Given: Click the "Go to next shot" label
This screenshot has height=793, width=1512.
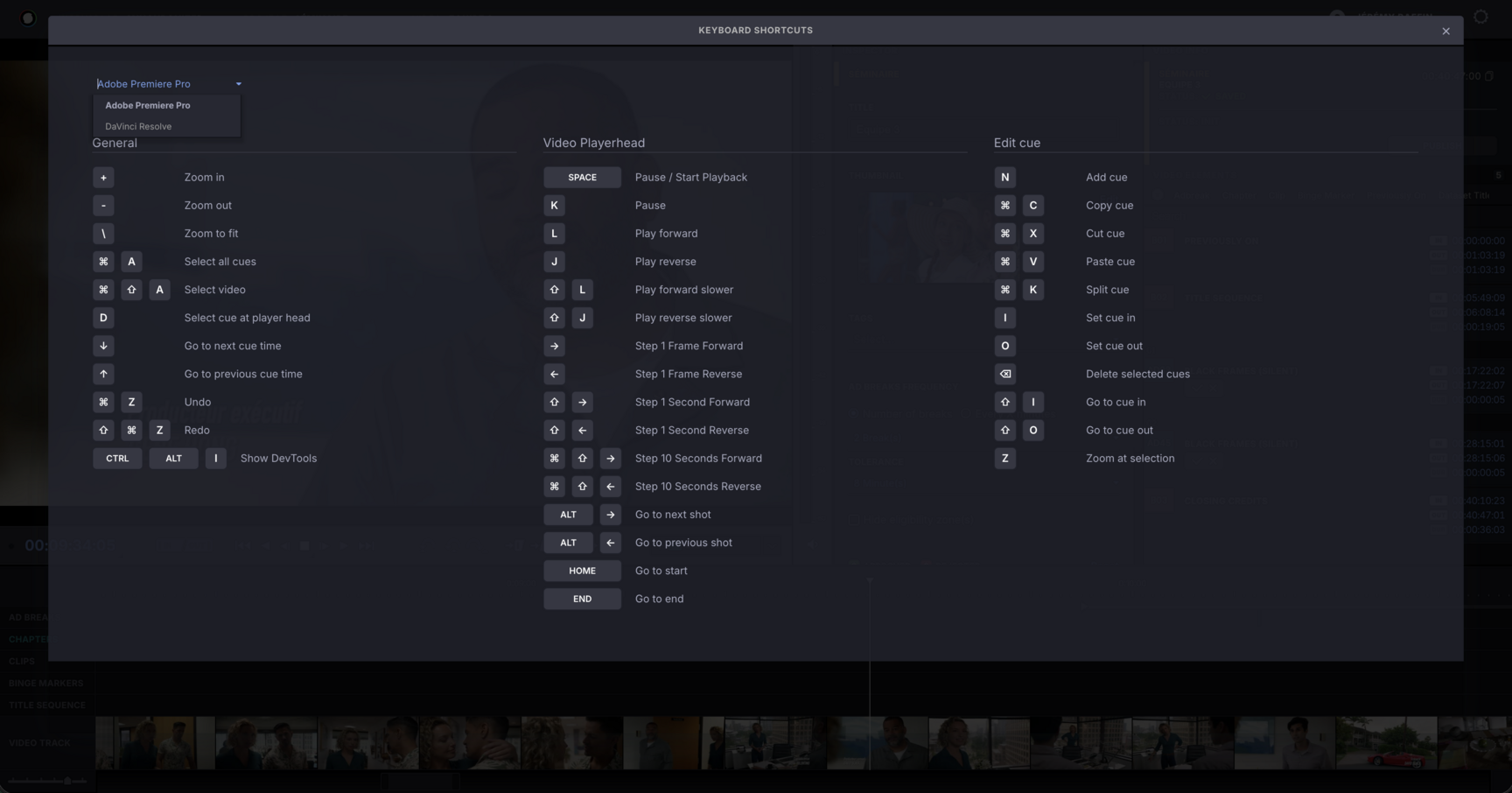Looking at the screenshot, I should tap(673, 515).
